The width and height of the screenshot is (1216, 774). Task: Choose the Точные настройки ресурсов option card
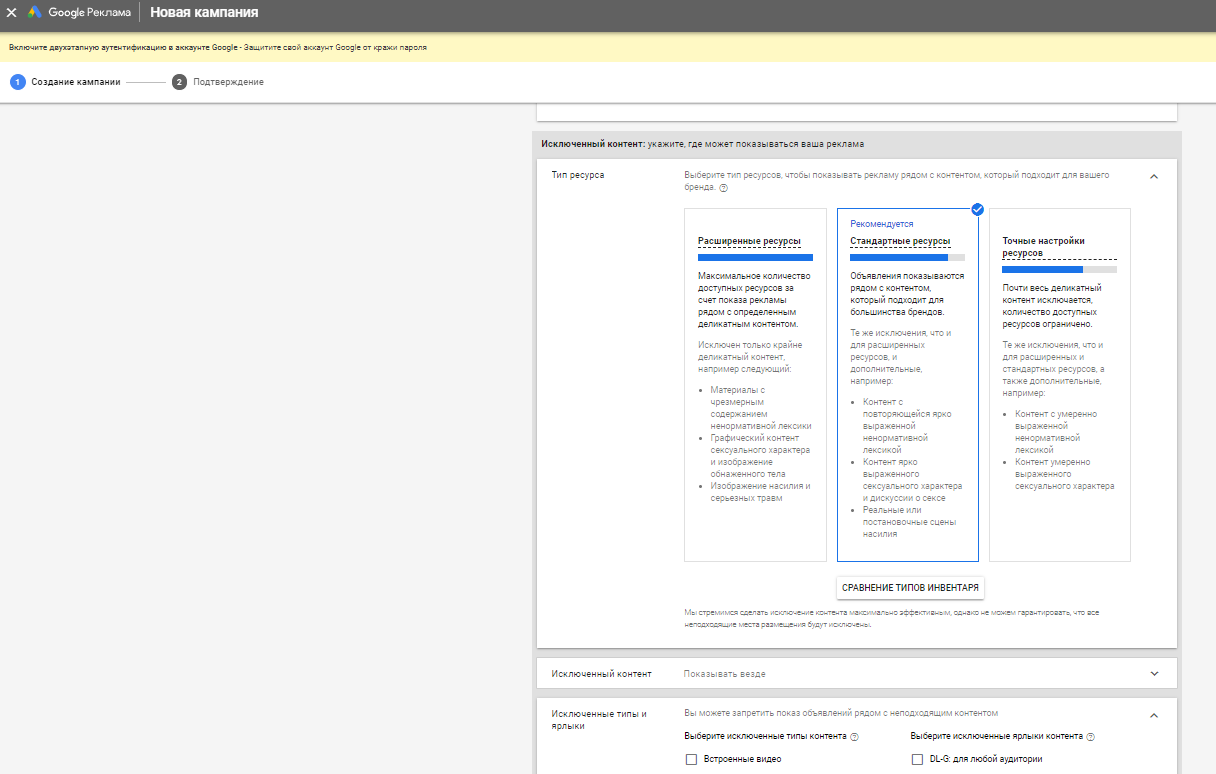[x=1059, y=385]
